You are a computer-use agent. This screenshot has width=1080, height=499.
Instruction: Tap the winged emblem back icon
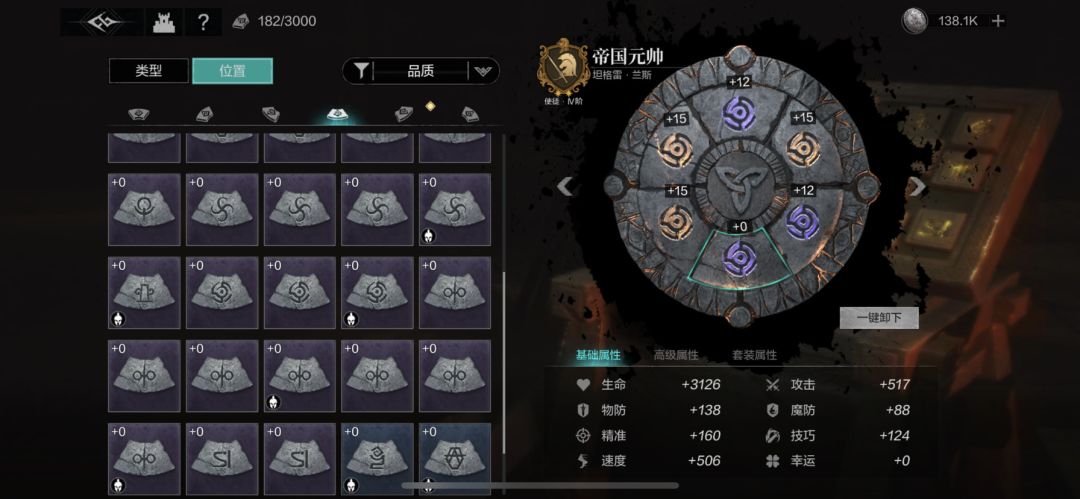pos(104,22)
